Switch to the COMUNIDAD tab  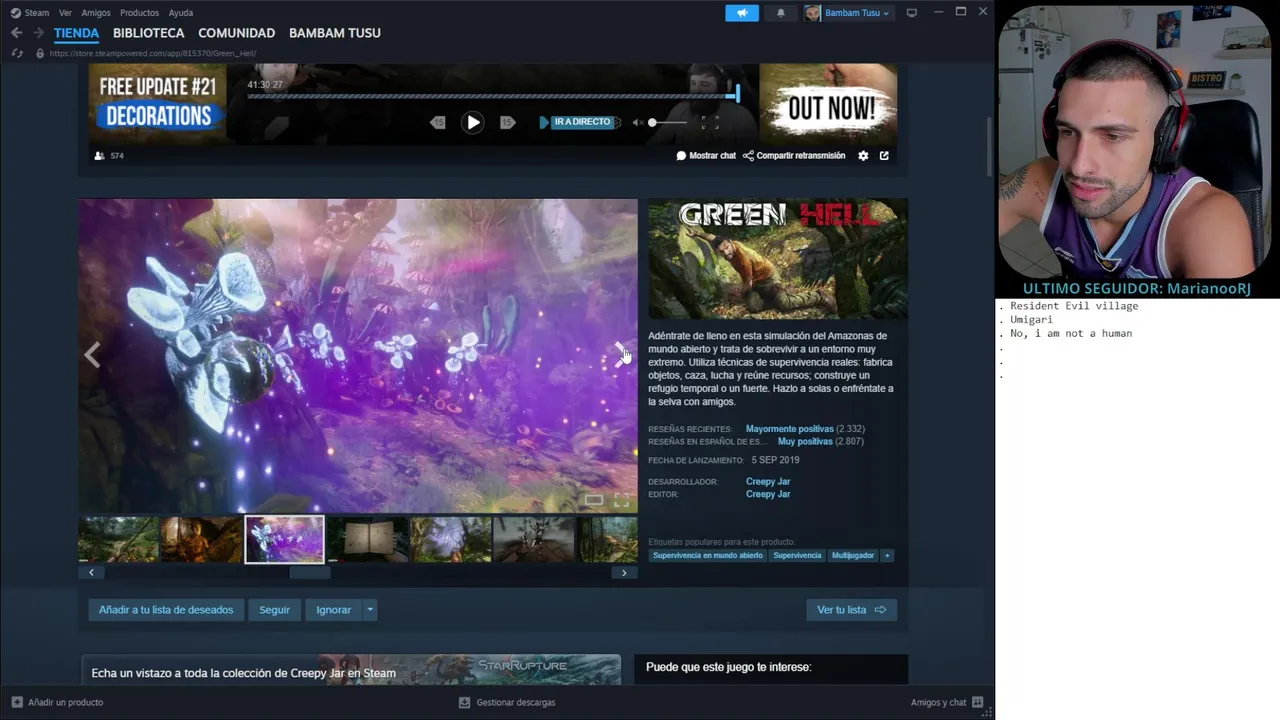tap(236, 33)
